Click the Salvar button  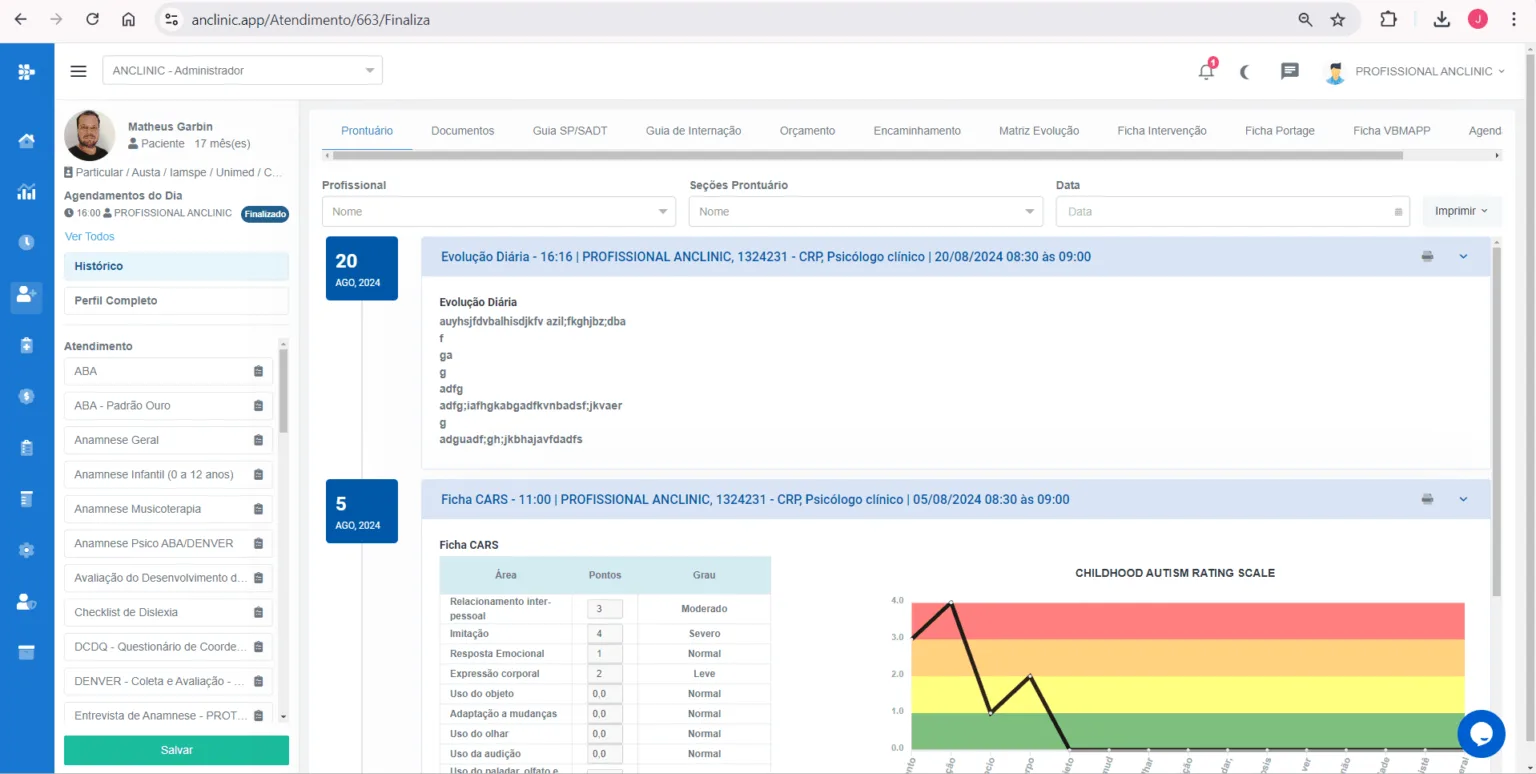tap(176, 750)
